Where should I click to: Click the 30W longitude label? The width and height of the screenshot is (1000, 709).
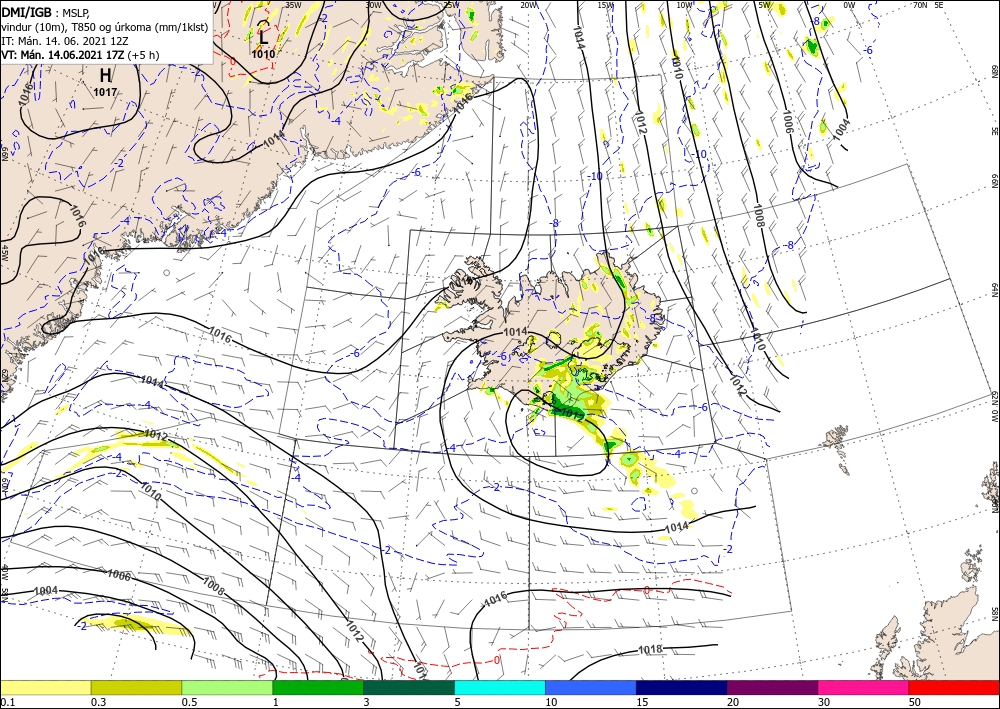[x=373, y=5]
